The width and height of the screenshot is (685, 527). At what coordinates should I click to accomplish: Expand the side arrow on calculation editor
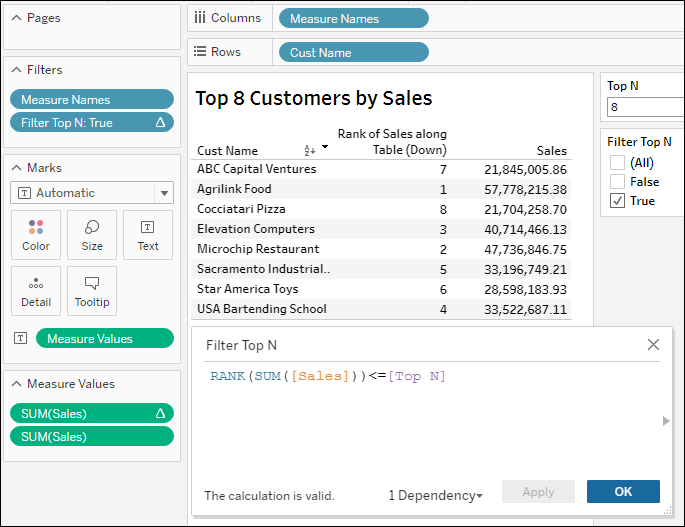click(x=667, y=421)
